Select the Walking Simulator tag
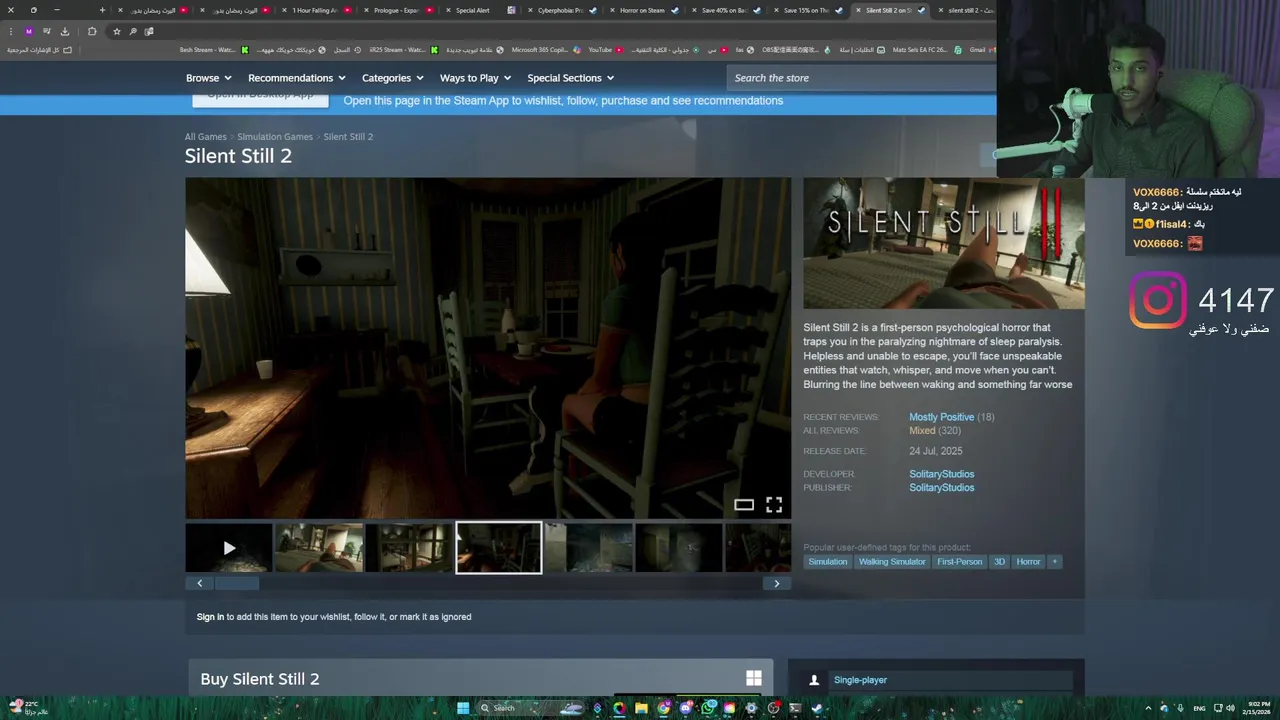The image size is (1280, 720). coord(892,562)
